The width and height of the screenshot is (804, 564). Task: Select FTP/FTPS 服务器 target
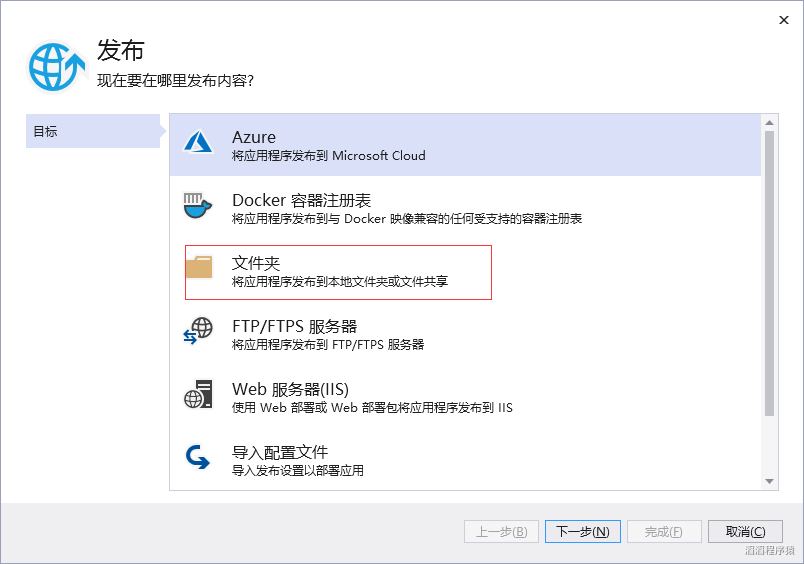pyautogui.click(x=465, y=334)
